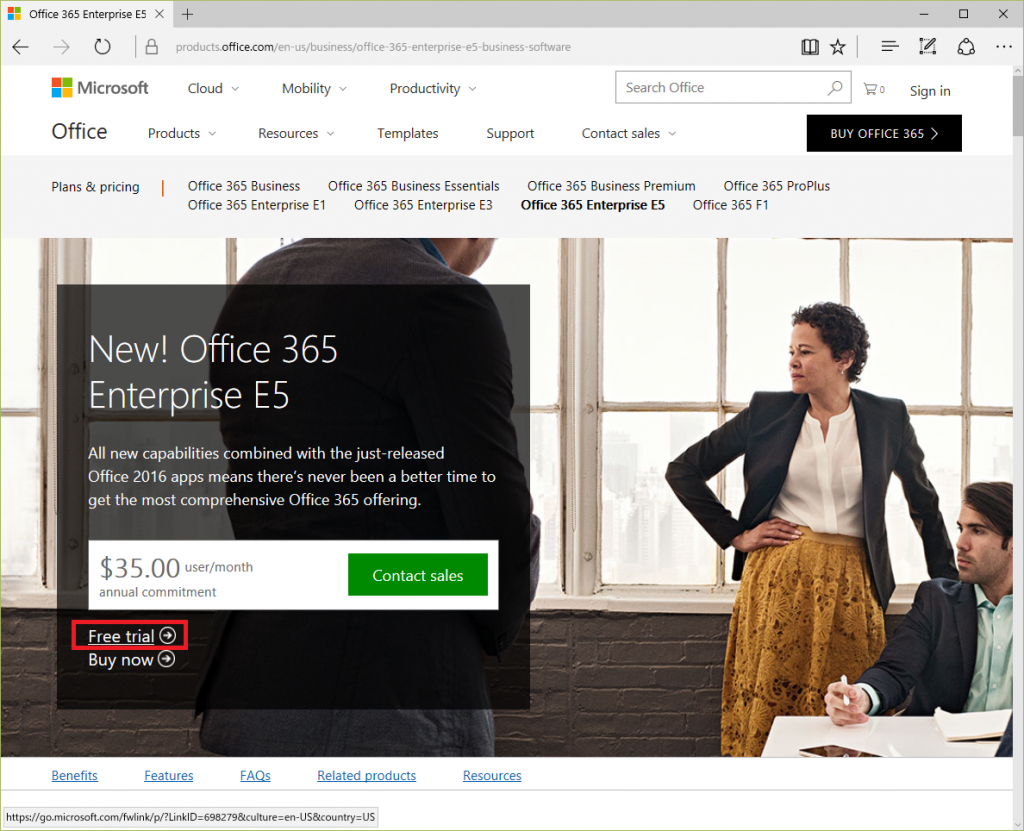
Task: Click the Free trial arrow icon
Action: click(168, 635)
